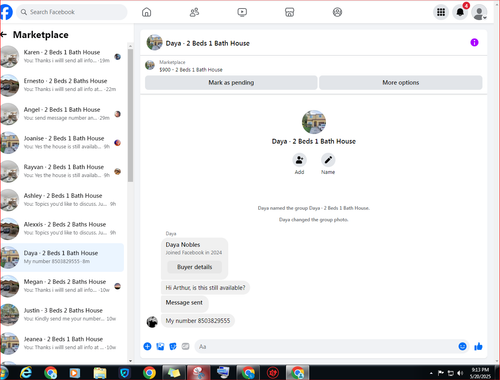Click sender avatar beside phone number message
Image resolution: width=500 pixels, height=380 pixels.
pyautogui.click(x=152, y=322)
